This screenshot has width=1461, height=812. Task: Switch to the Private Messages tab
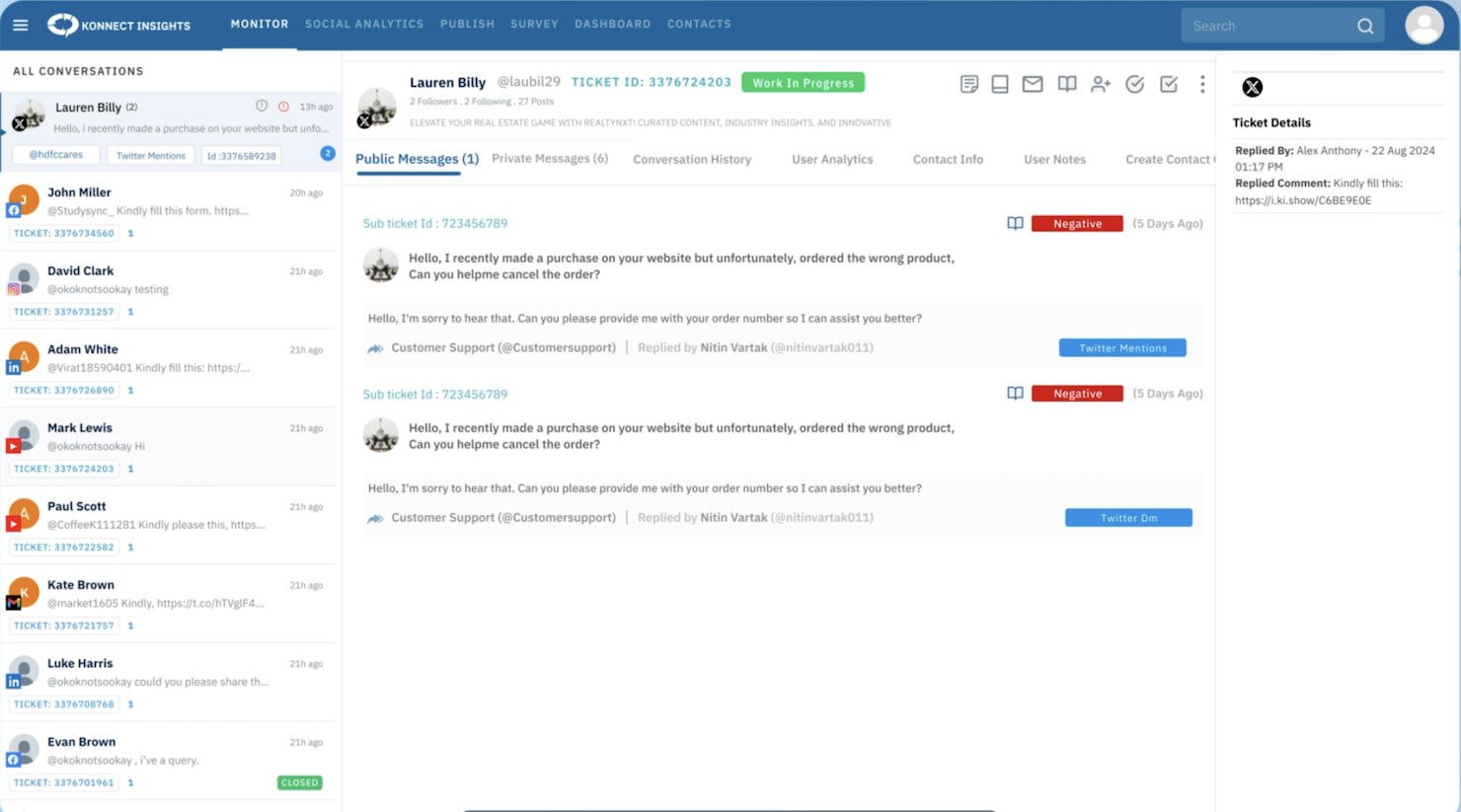coord(550,158)
